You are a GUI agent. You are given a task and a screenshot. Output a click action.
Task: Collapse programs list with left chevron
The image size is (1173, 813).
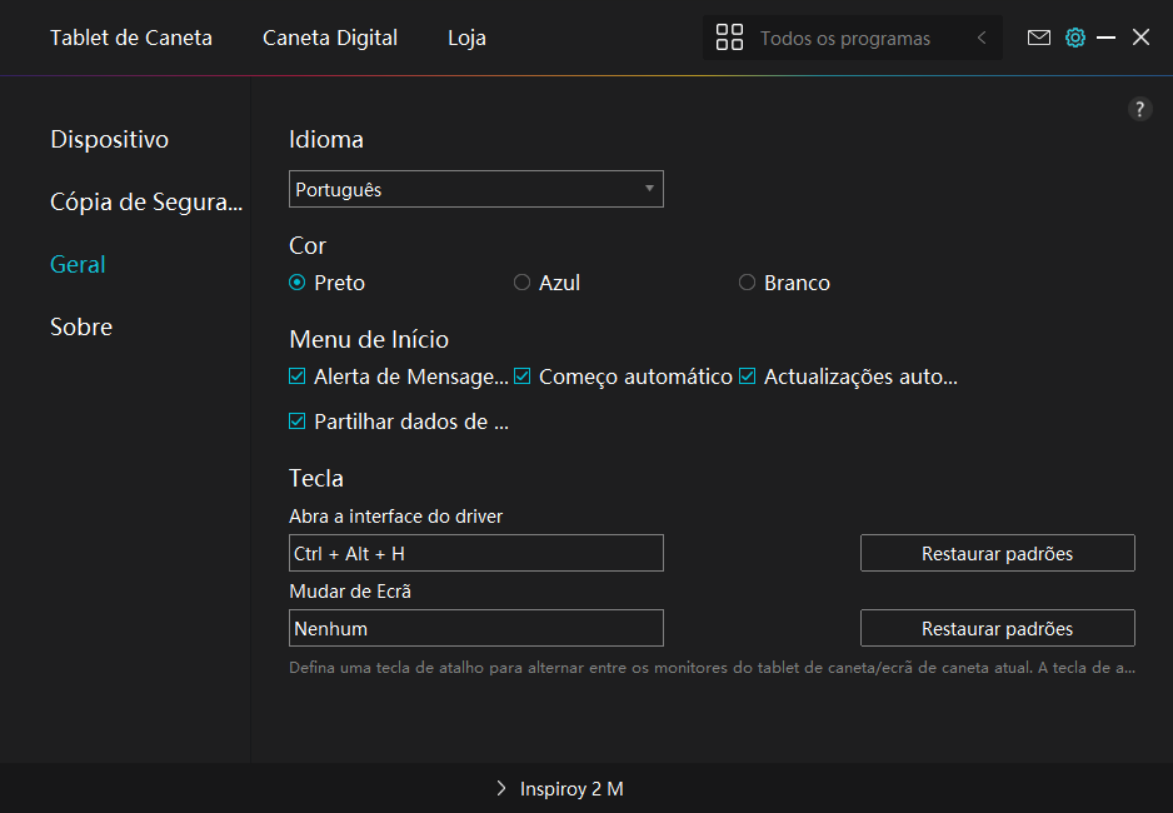point(981,38)
